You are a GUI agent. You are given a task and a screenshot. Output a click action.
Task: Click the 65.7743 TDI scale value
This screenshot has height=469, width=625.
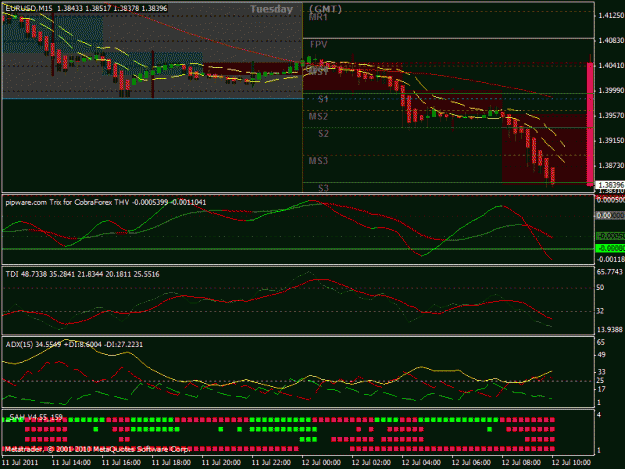tap(610, 272)
